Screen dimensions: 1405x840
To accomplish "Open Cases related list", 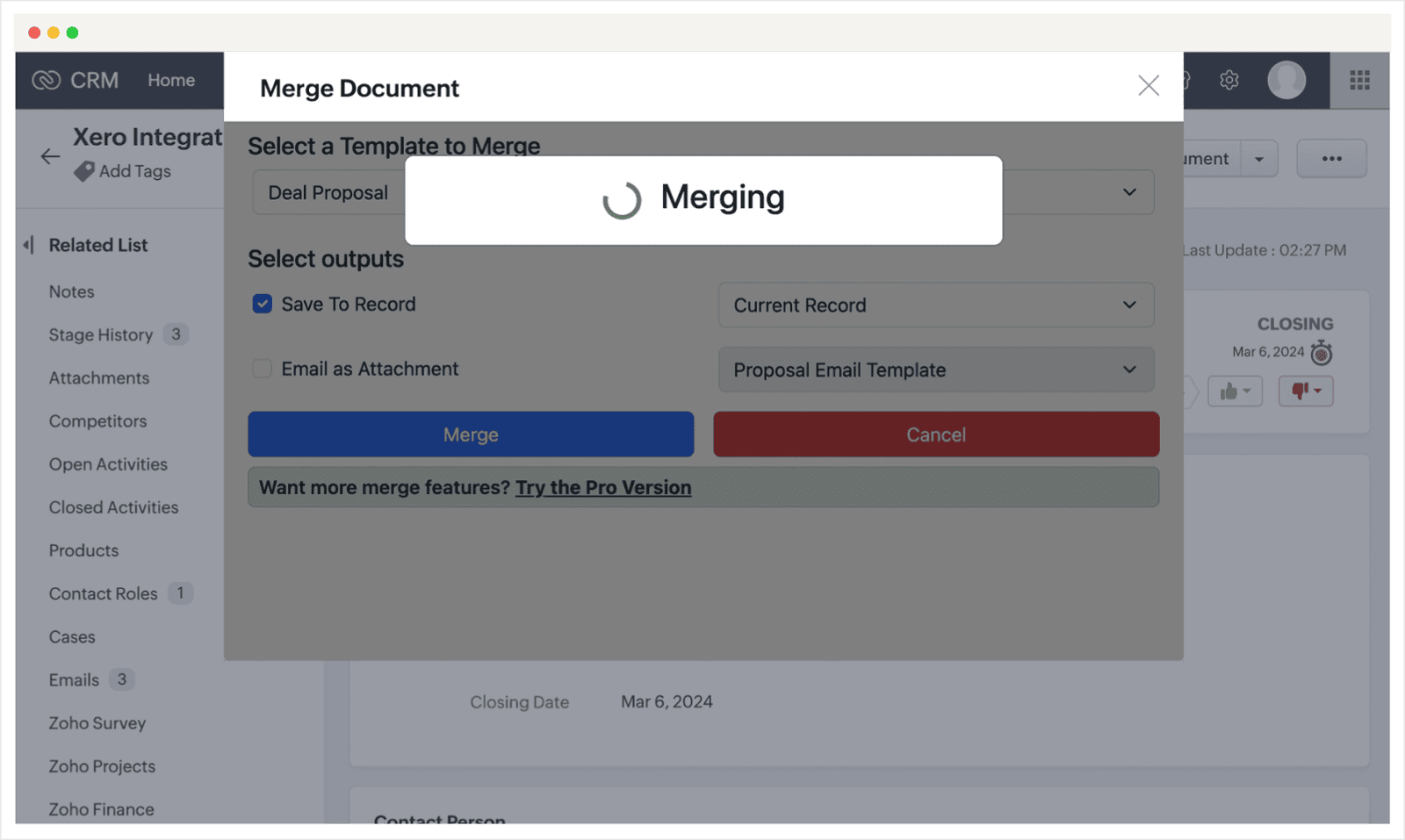I will click(x=72, y=636).
